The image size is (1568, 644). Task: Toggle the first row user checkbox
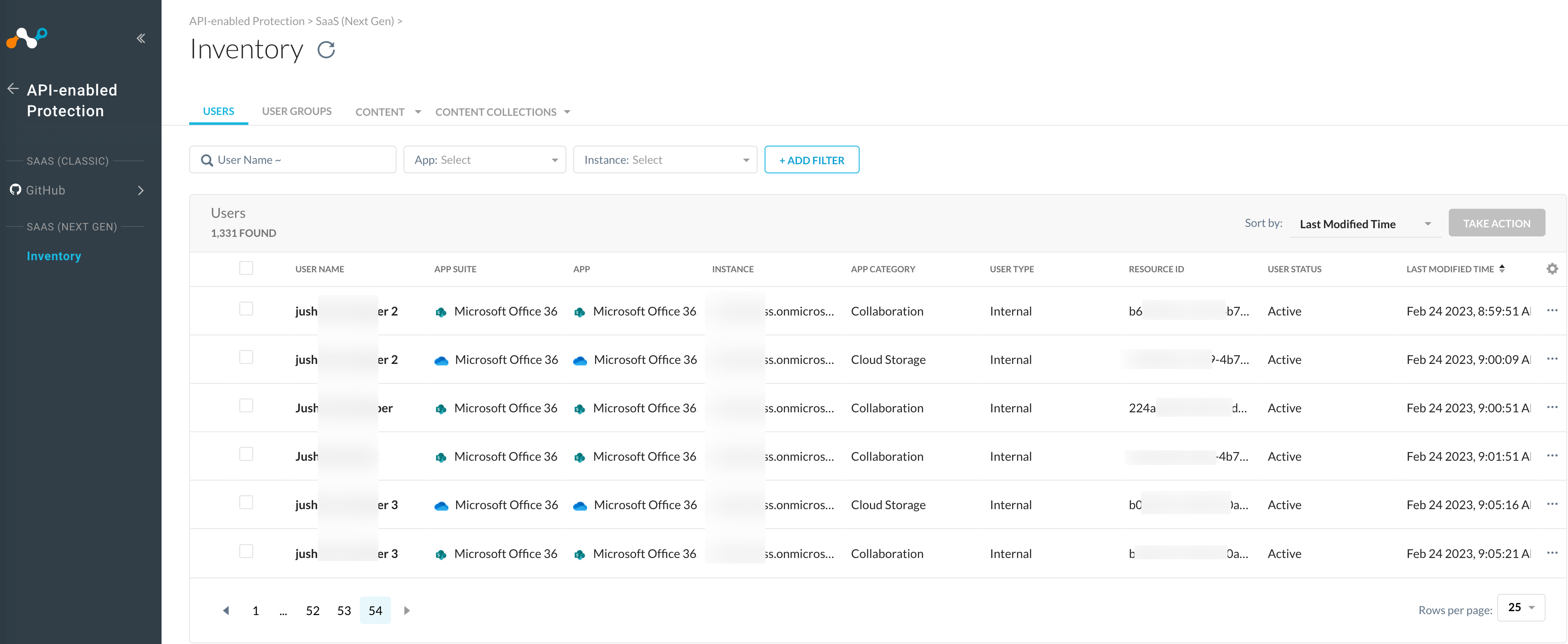click(x=246, y=308)
